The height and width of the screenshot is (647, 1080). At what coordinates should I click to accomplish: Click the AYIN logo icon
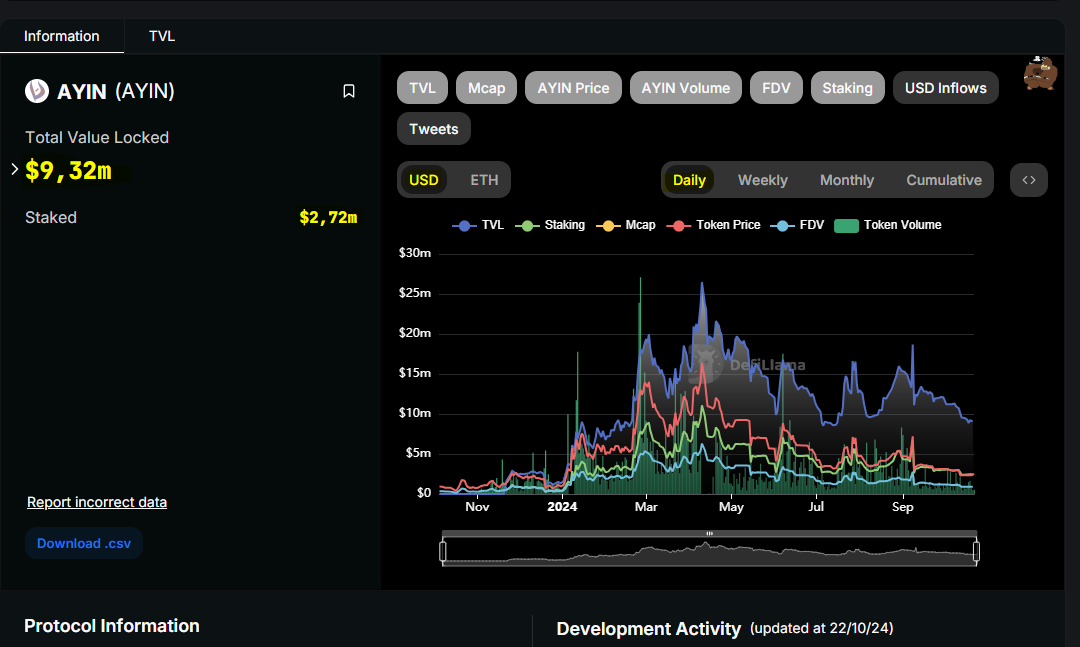[x=37, y=91]
